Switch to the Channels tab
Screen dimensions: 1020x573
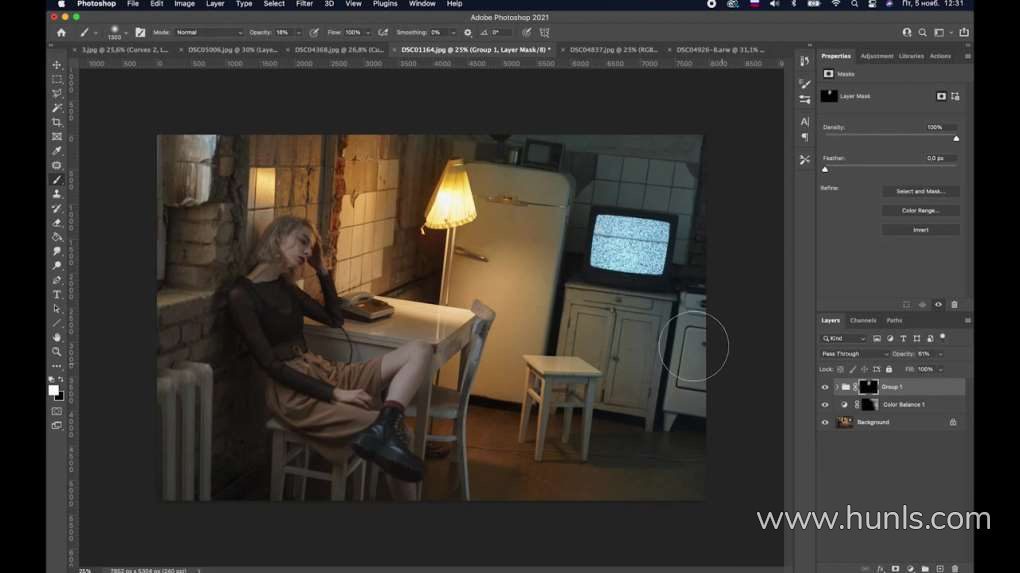pyautogui.click(x=862, y=321)
